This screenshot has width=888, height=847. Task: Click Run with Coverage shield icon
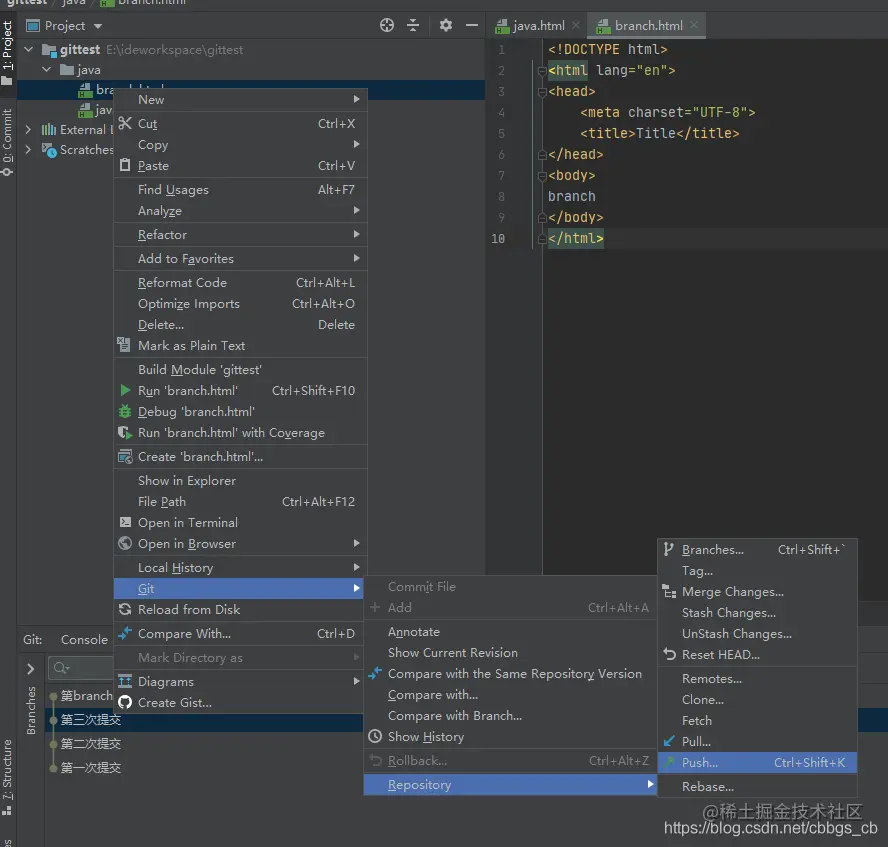click(x=124, y=433)
